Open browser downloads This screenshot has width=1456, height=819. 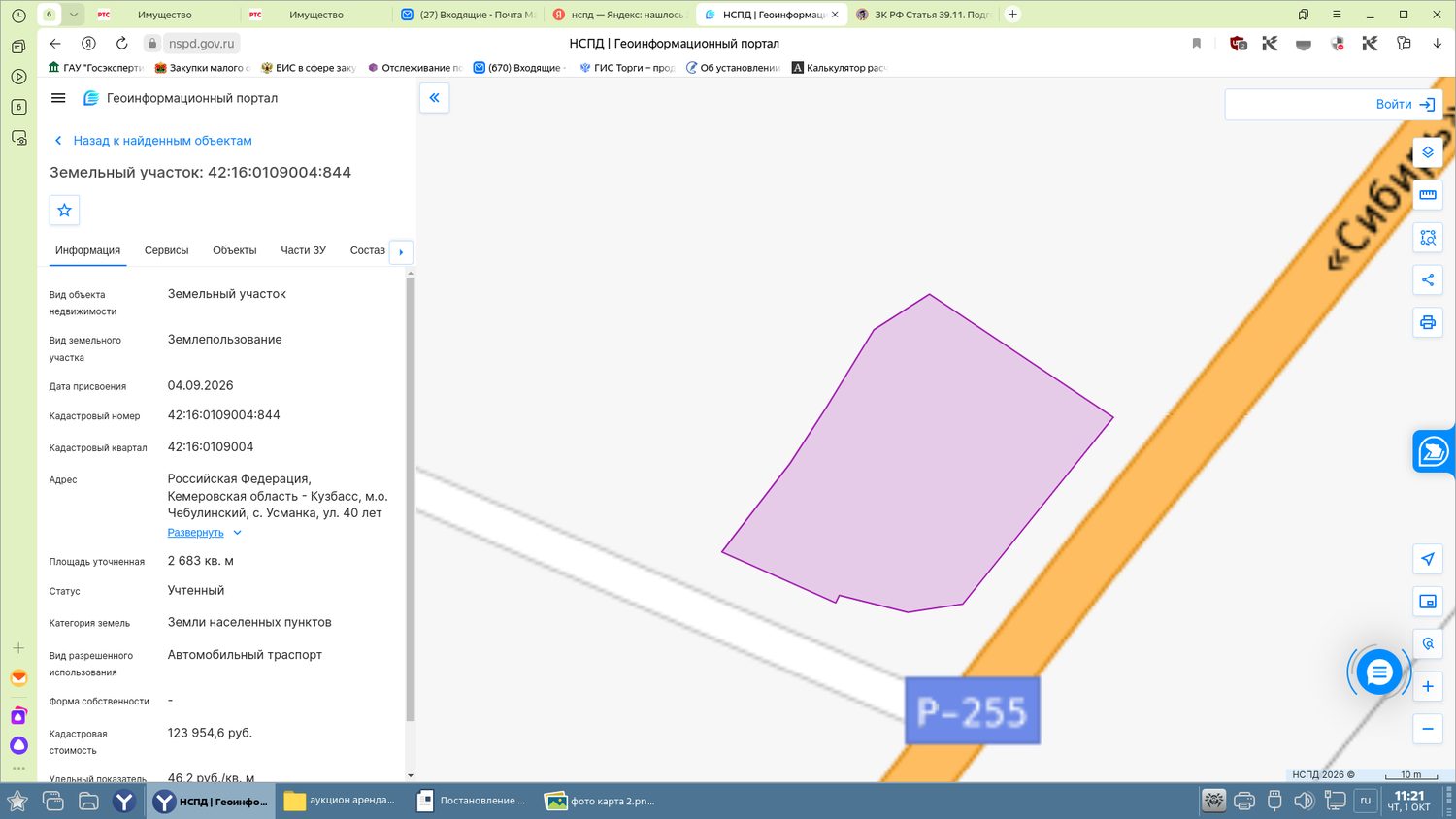1437,44
